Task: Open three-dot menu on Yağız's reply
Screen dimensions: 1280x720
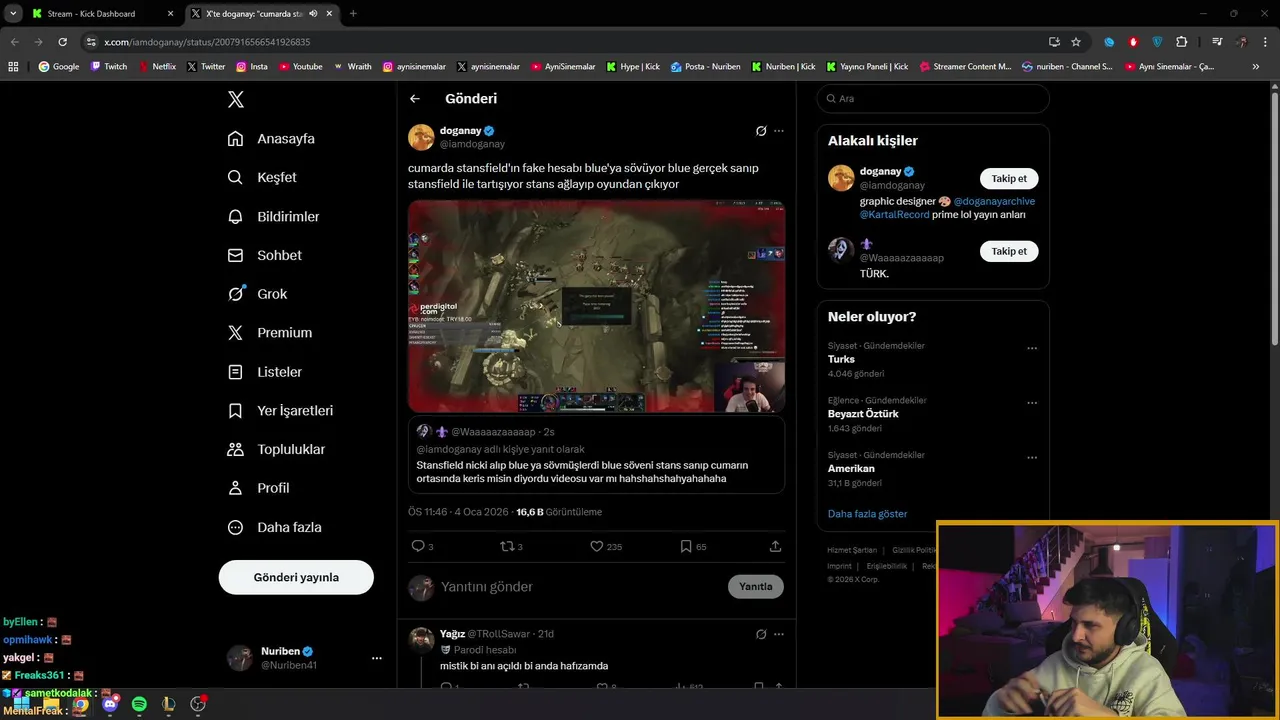Action: pos(779,634)
